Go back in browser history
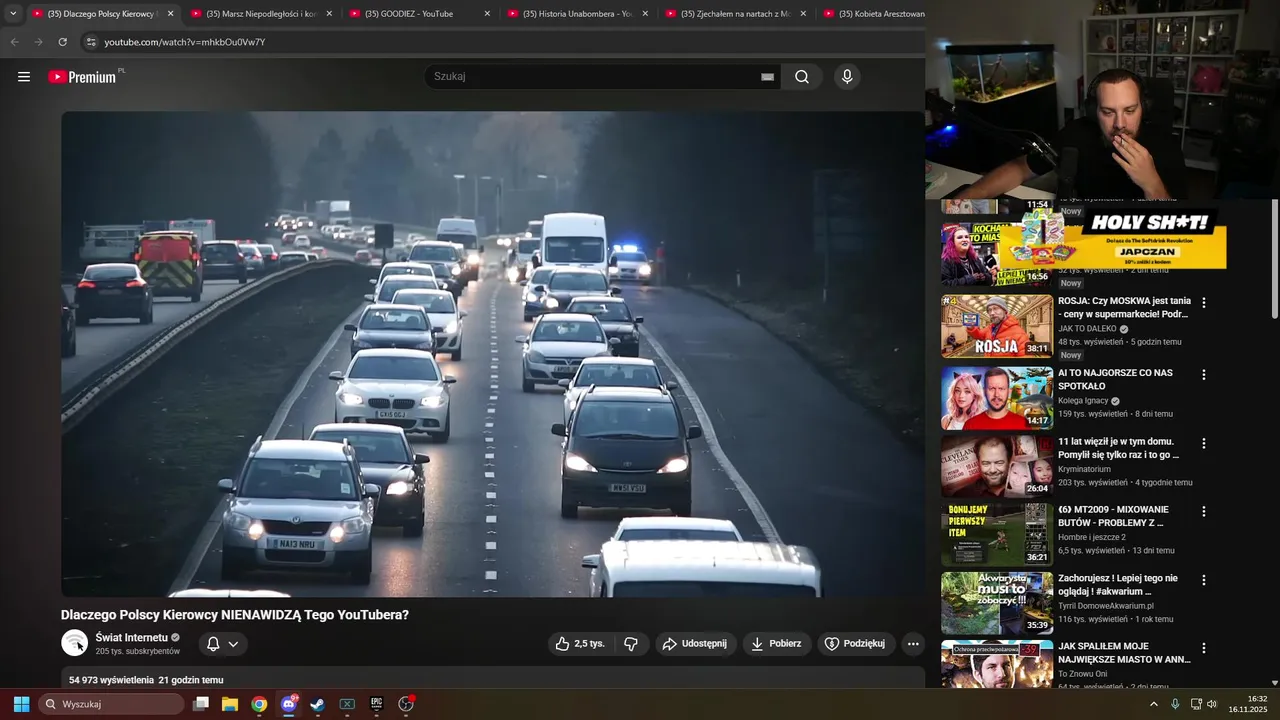The height and width of the screenshot is (720, 1280). [14, 42]
